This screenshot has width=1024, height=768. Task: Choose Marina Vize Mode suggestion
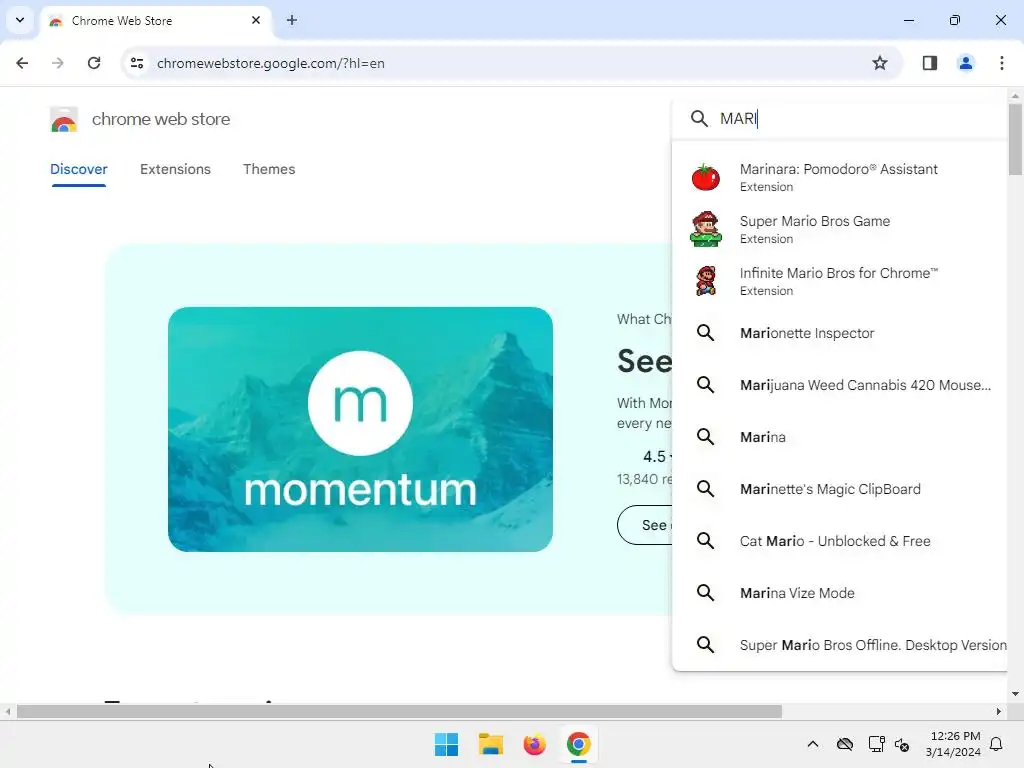(x=840, y=593)
